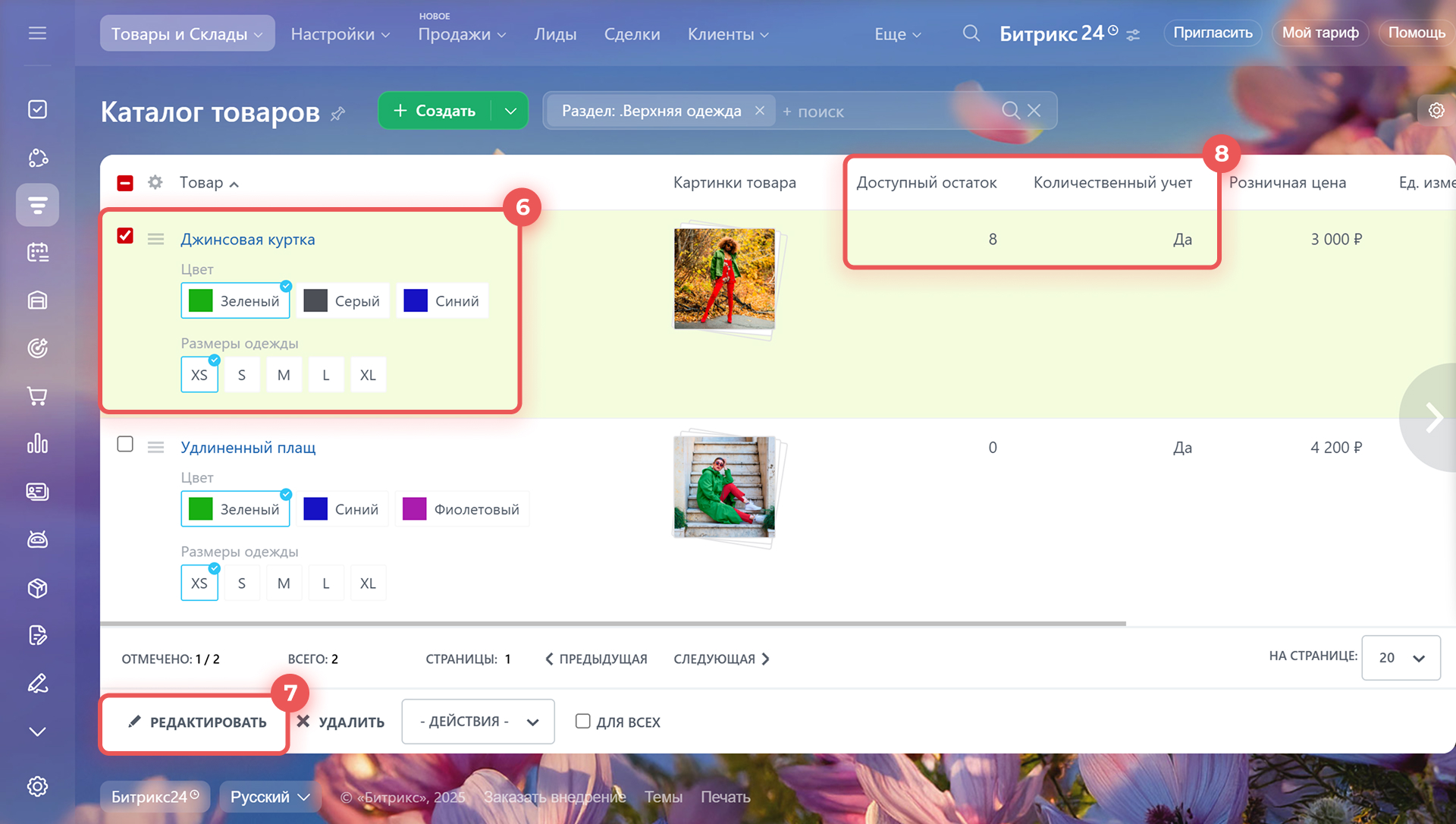Uncheck the Джинсовая куртка row checkbox
This screenshot has width=1456, height=824.
coord(125,236)
